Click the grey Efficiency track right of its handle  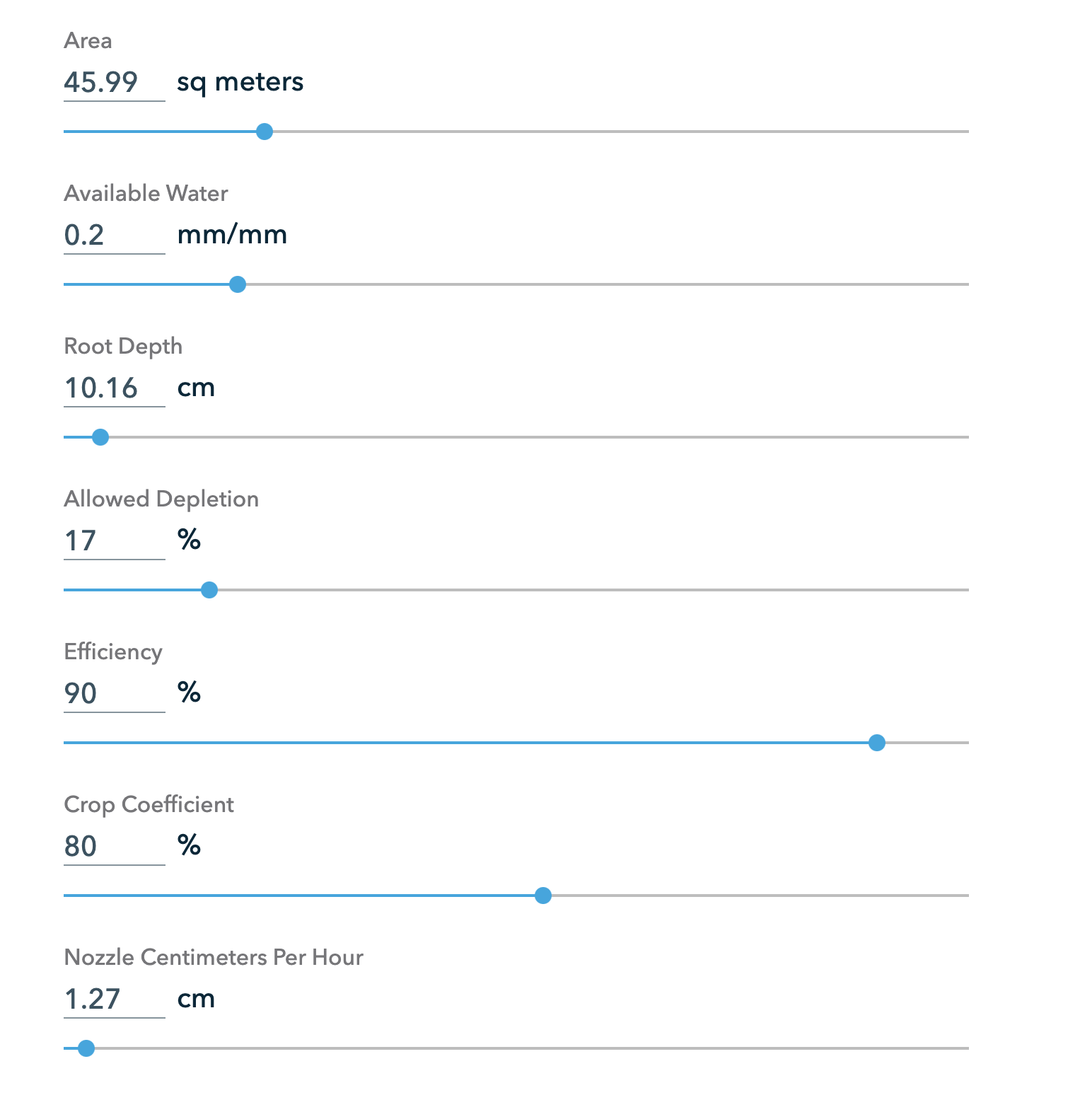tap(927, 743)
